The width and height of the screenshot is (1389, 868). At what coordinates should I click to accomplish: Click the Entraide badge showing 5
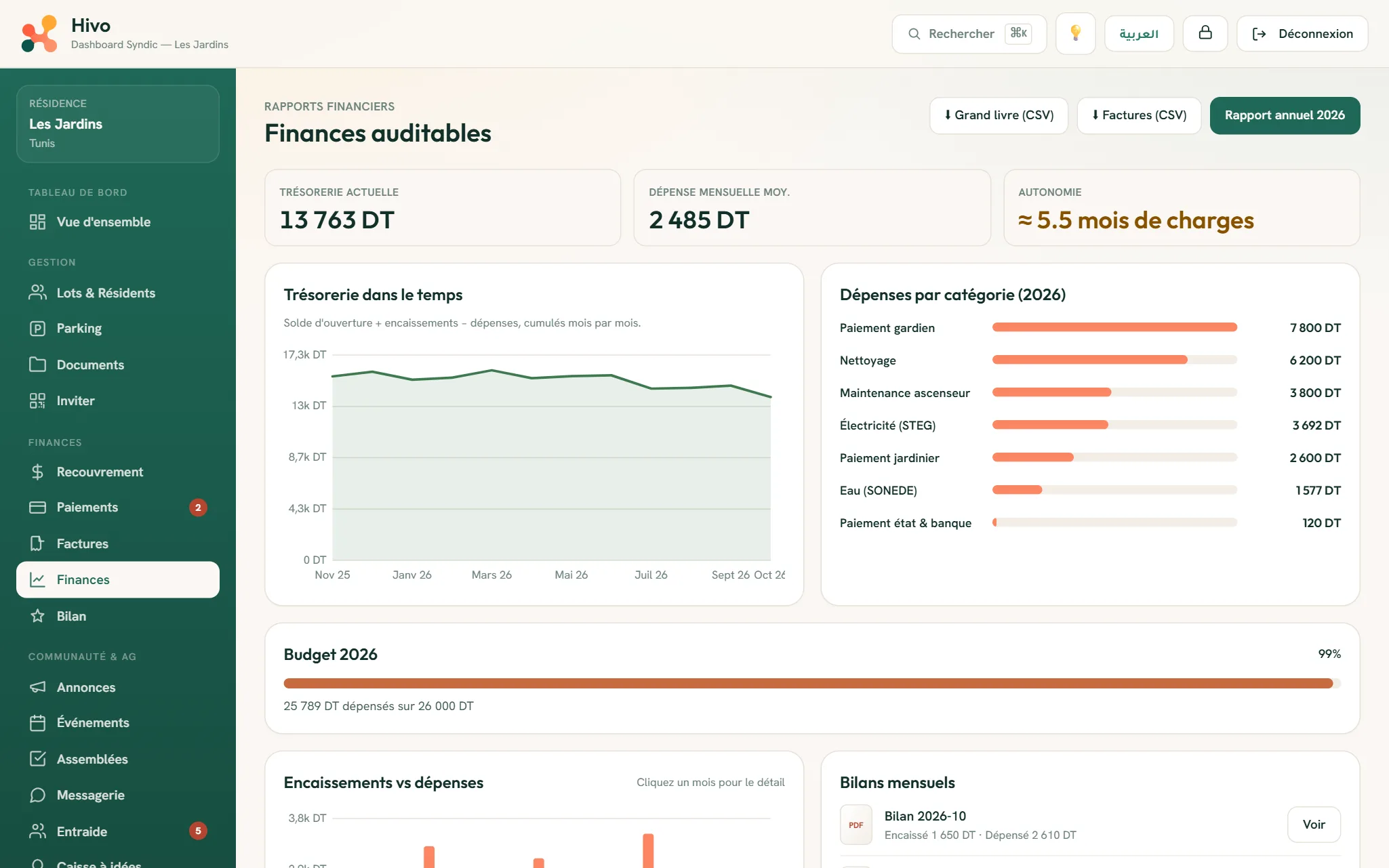(198, 831)
